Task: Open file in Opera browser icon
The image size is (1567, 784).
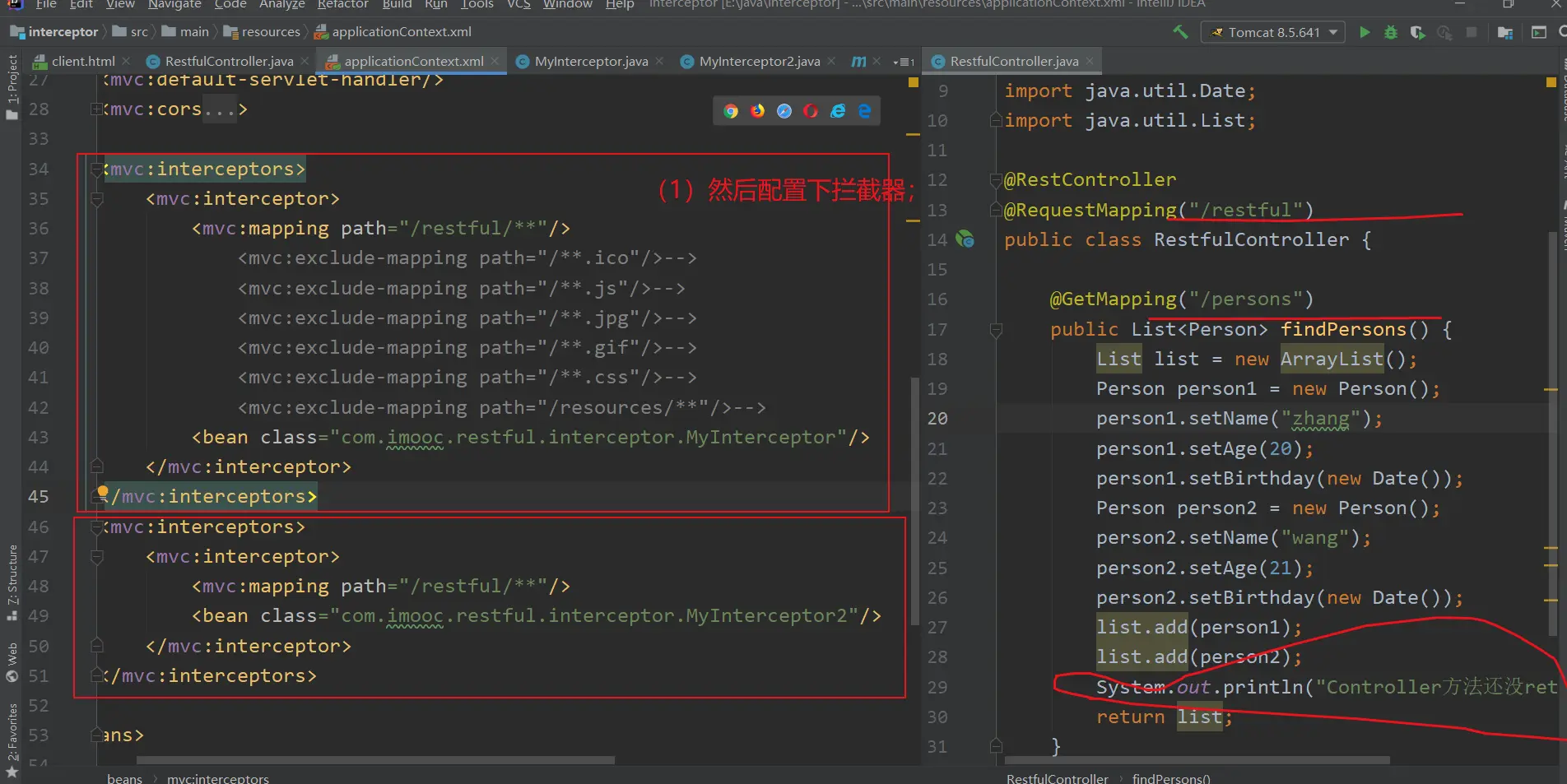Action: [x=811, y=111]
